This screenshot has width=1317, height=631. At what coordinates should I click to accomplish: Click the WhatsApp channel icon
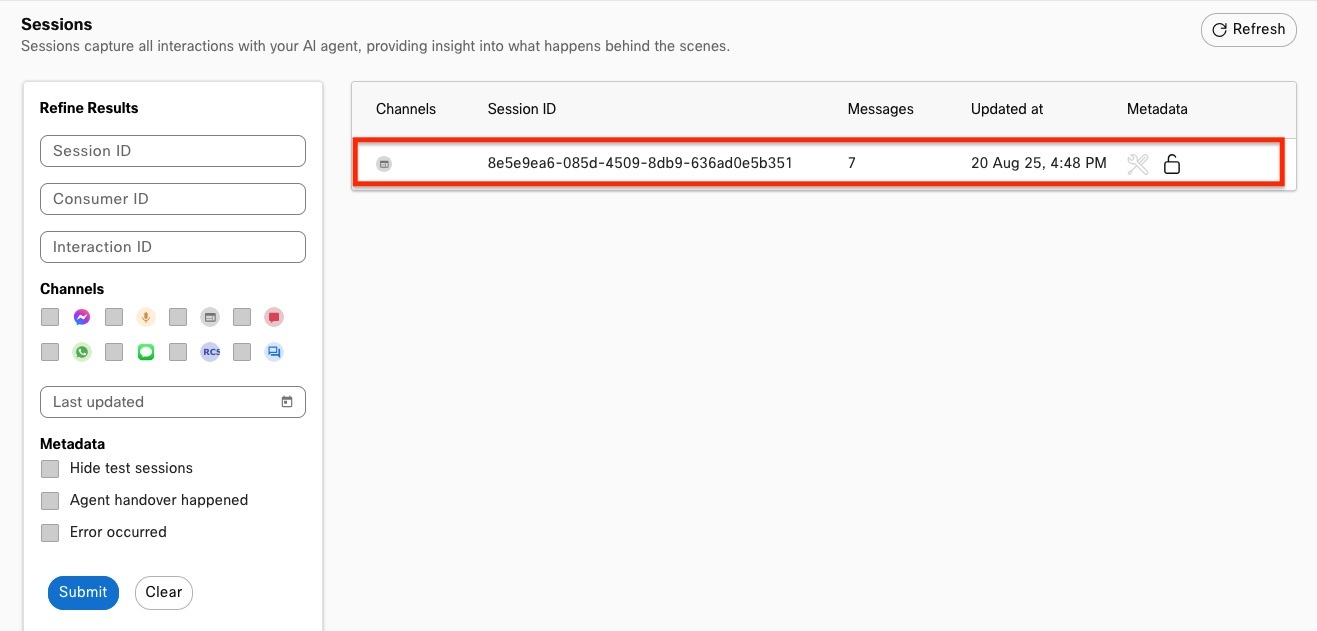pos(82,352)
